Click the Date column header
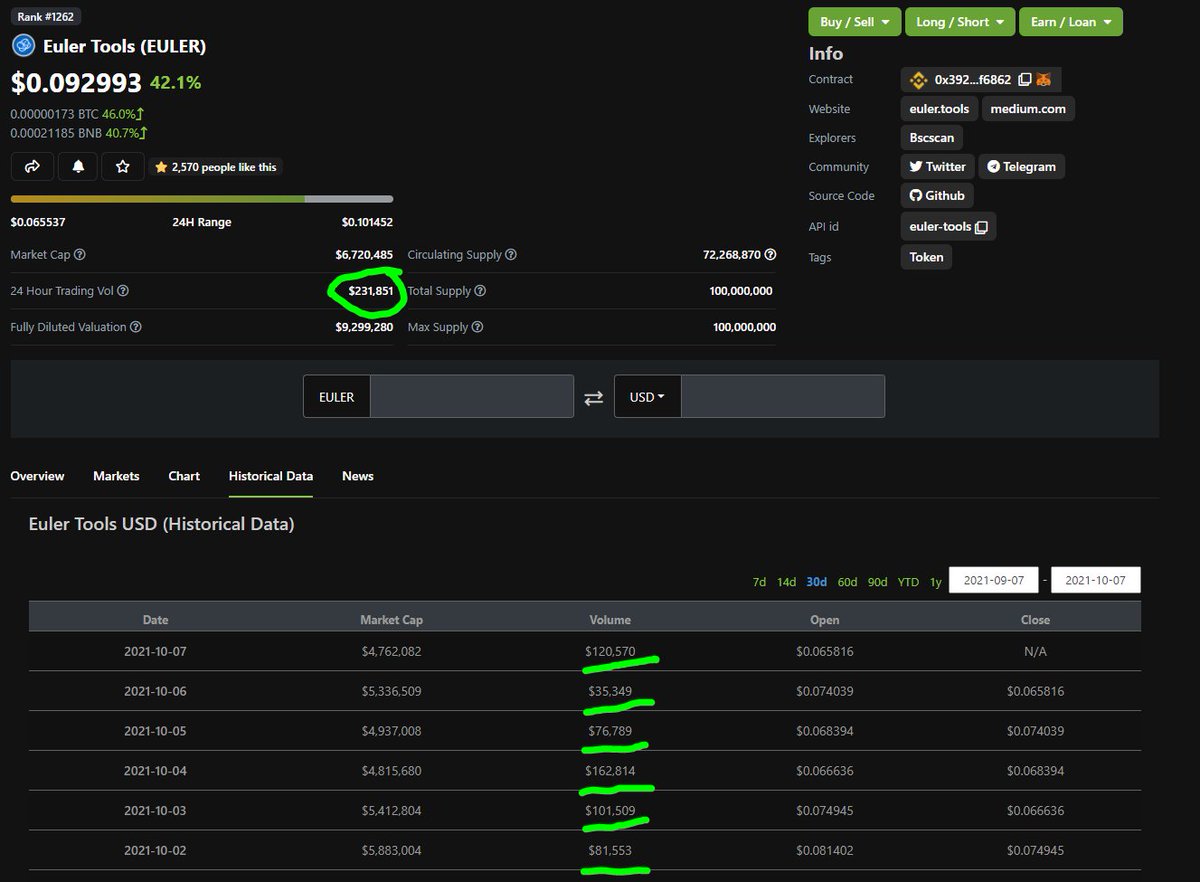1200x882 pixels. (x=155, y=620)
